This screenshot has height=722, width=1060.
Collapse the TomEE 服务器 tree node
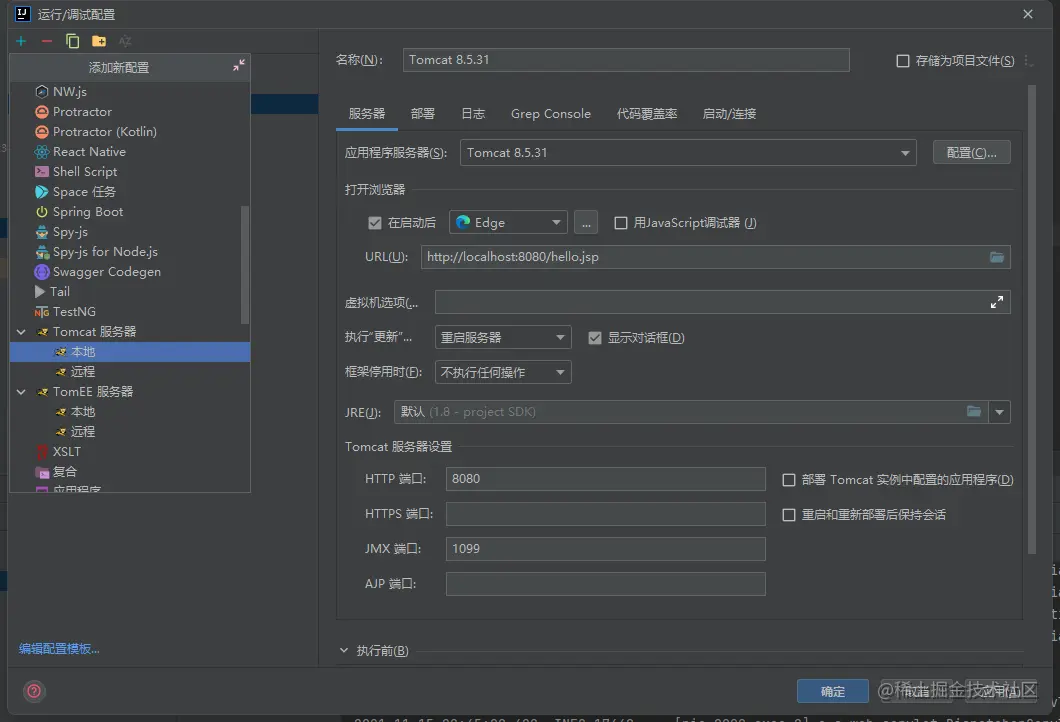(x=21, y=392)
